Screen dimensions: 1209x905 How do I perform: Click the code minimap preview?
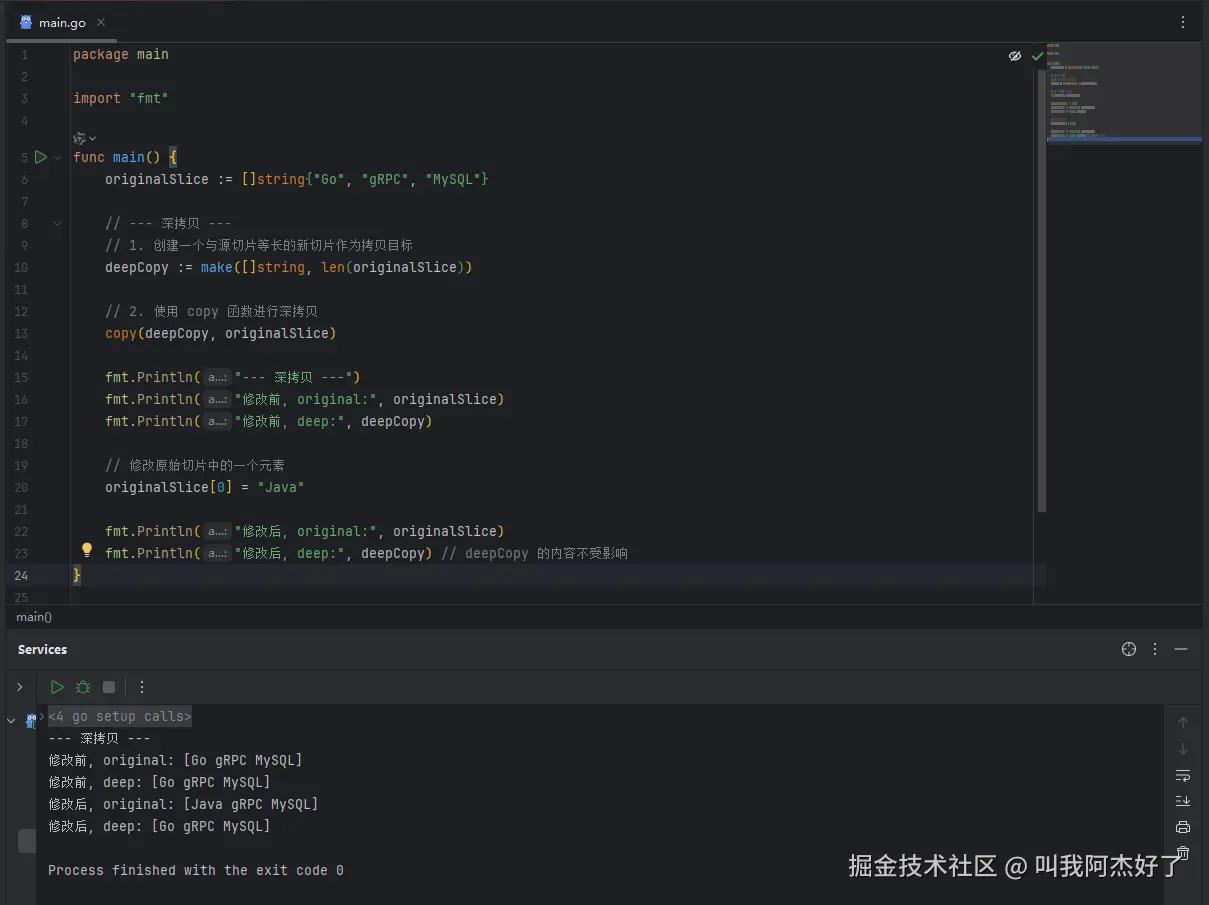pyautogui.click(x=1124, y=93)
